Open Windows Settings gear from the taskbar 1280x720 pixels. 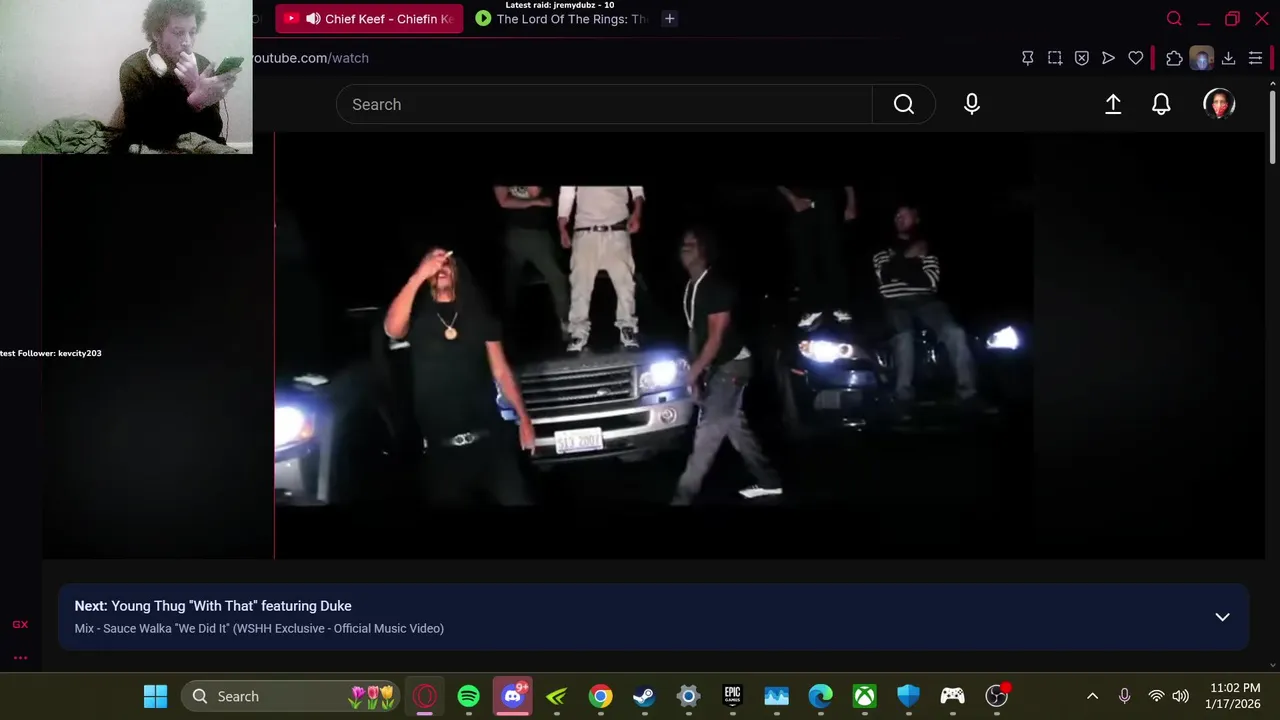pos(689,696)
